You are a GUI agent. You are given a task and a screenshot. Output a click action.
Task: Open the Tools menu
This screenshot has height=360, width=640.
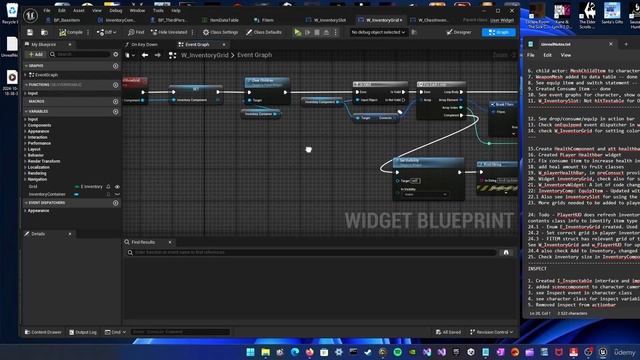[158, 10]
